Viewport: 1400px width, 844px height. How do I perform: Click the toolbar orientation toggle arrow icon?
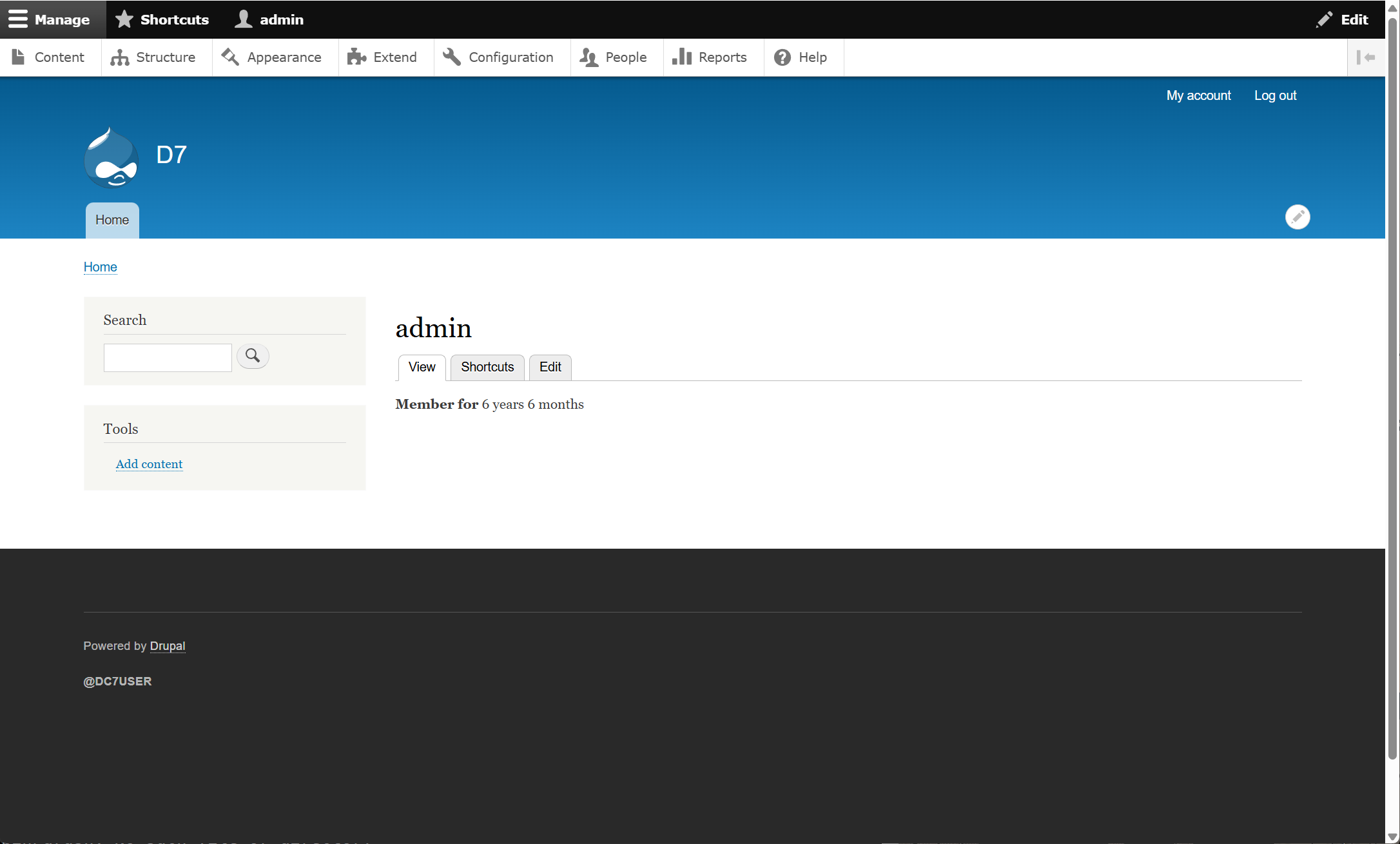(x=1365, y=57)
